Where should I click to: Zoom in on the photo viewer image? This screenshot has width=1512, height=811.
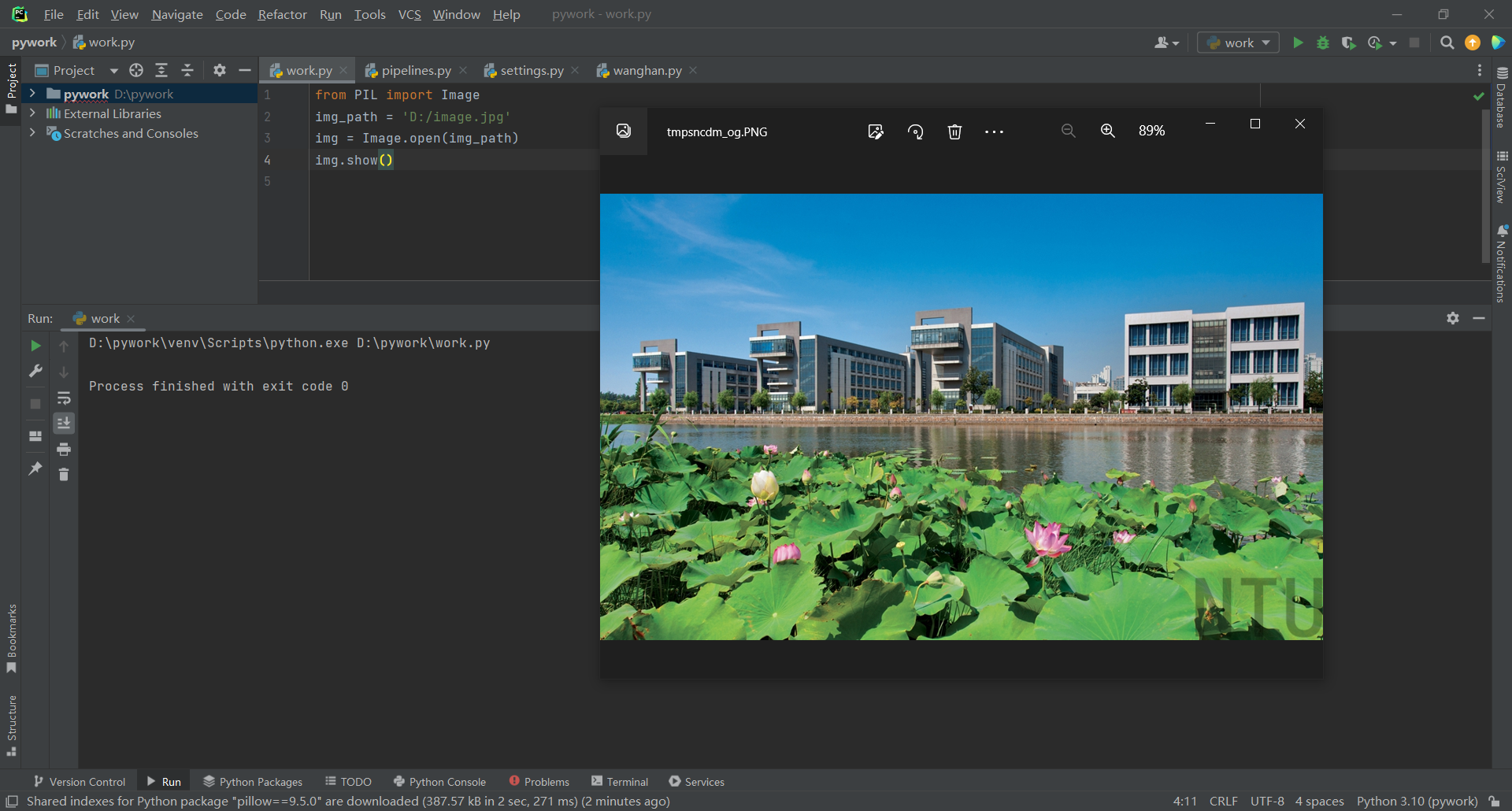[x=1107, y=131]
